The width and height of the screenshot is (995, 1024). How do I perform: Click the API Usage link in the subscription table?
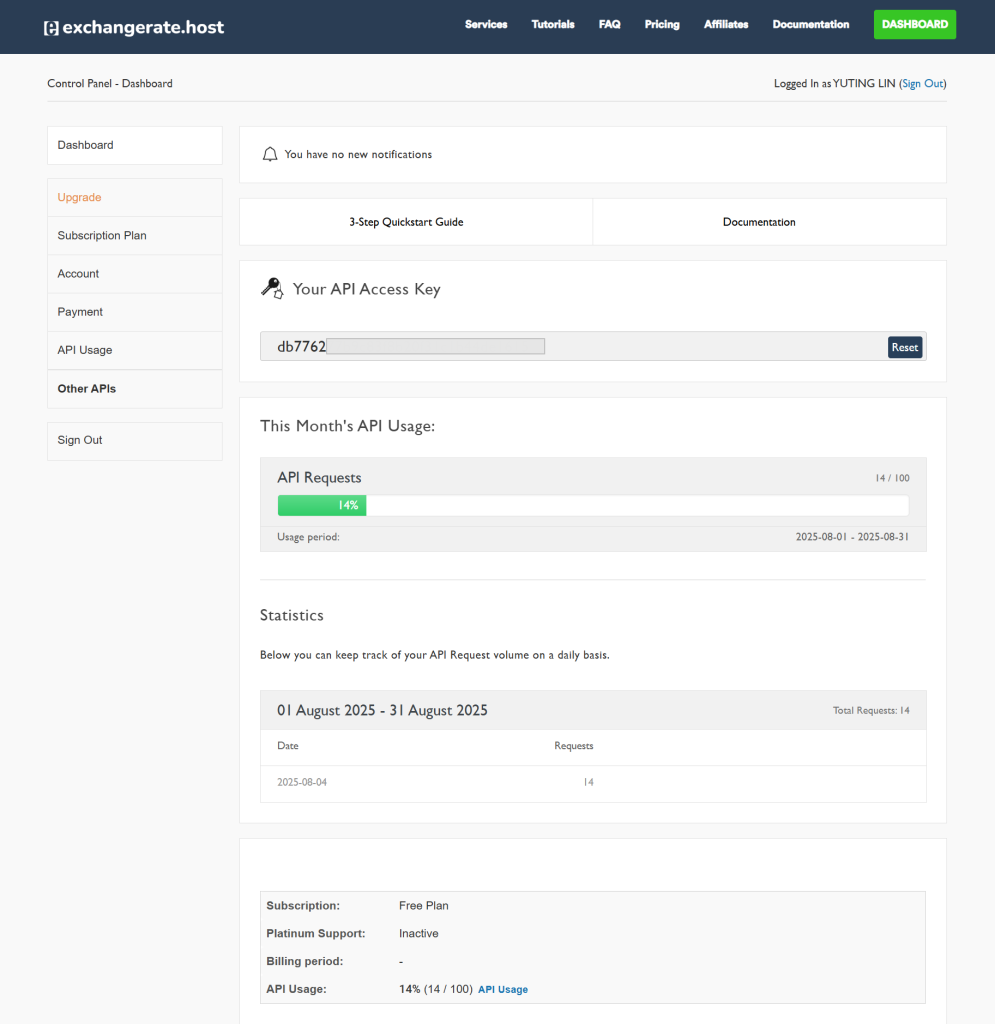coord(503,989)
